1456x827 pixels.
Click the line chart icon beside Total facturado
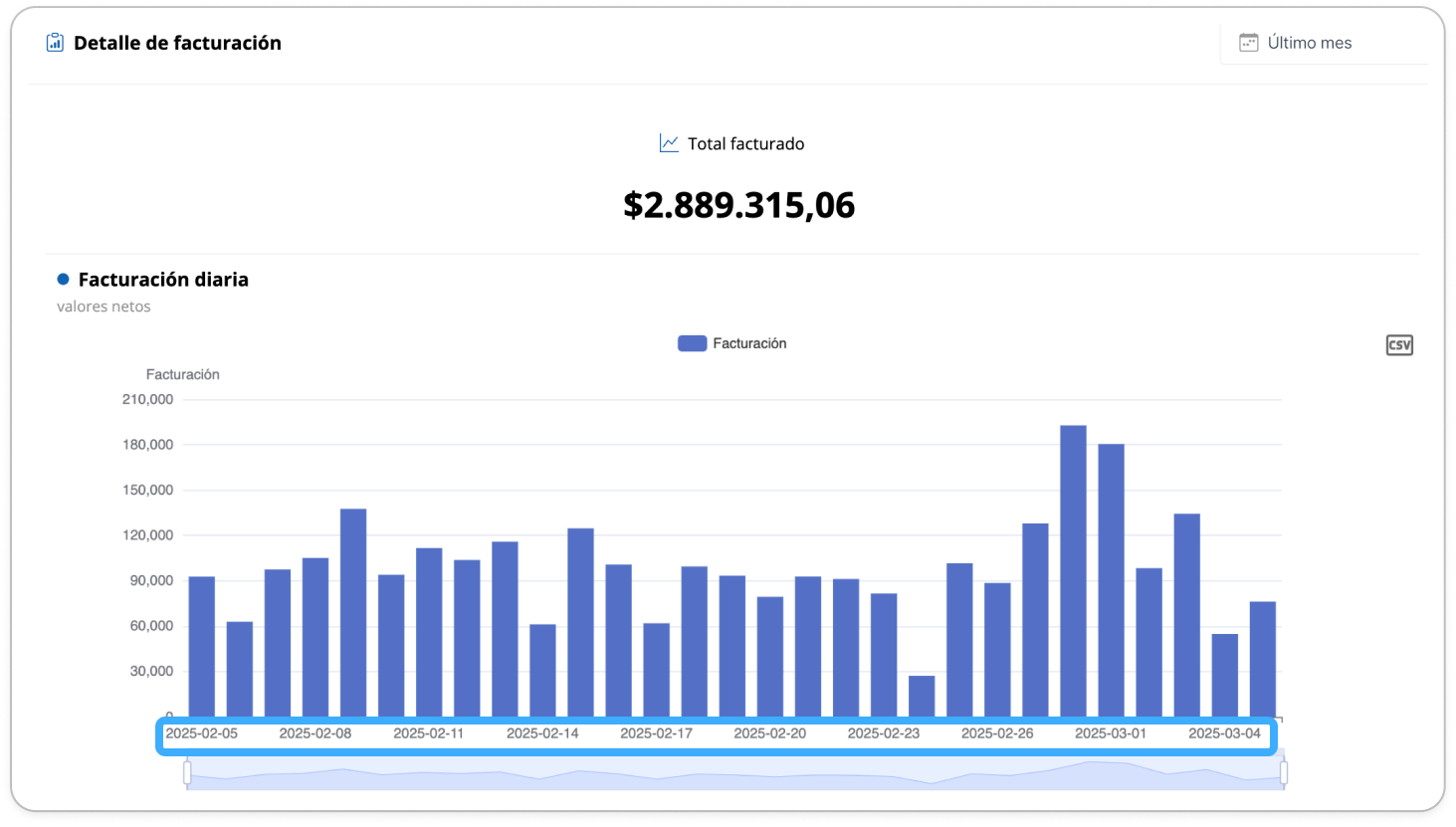[669, 143]
